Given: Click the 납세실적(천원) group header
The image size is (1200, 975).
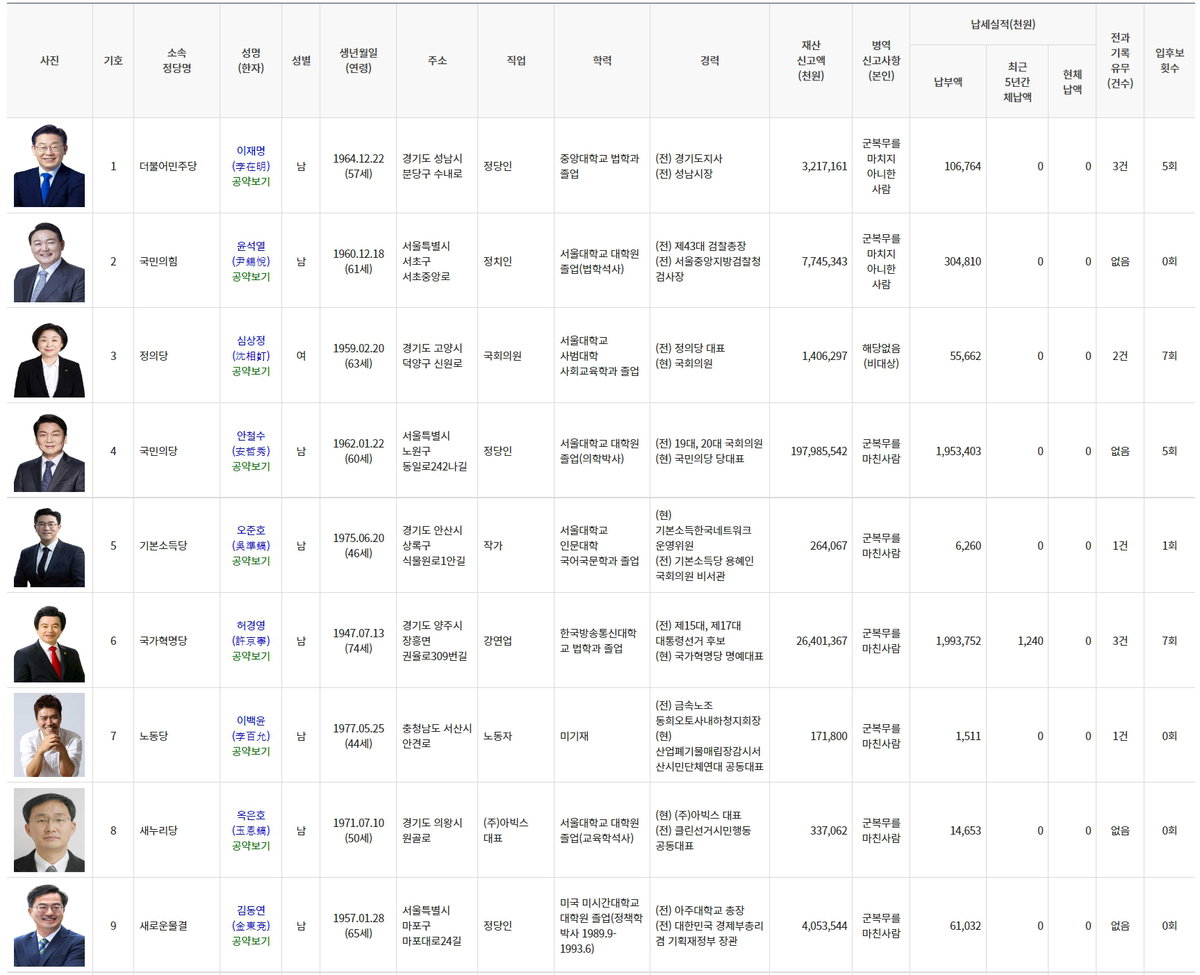Looking at the screenshot, I should 1003,24.
